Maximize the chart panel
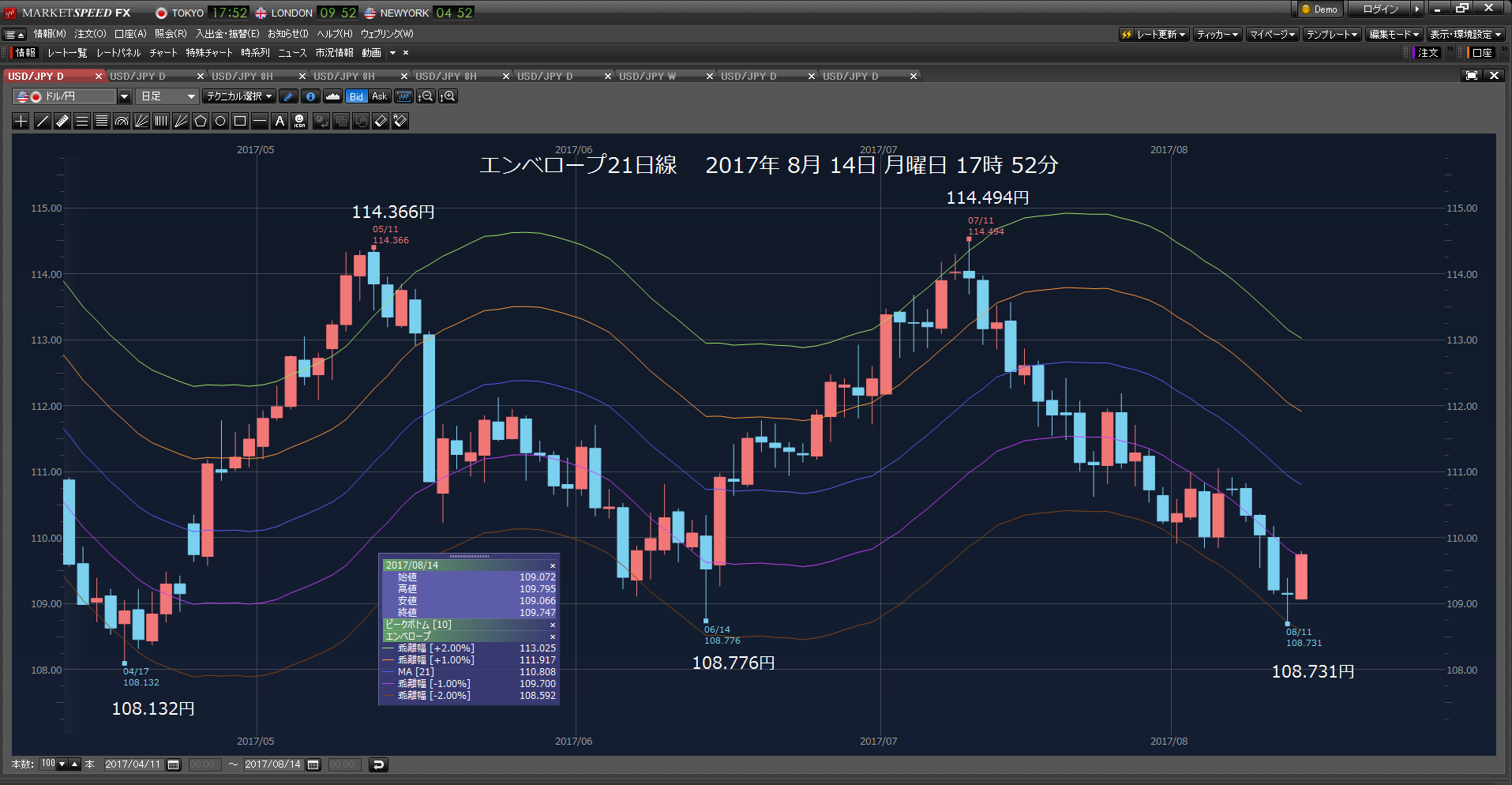The height and width of the screenshot is (785, 1512). click(1471, 76)
